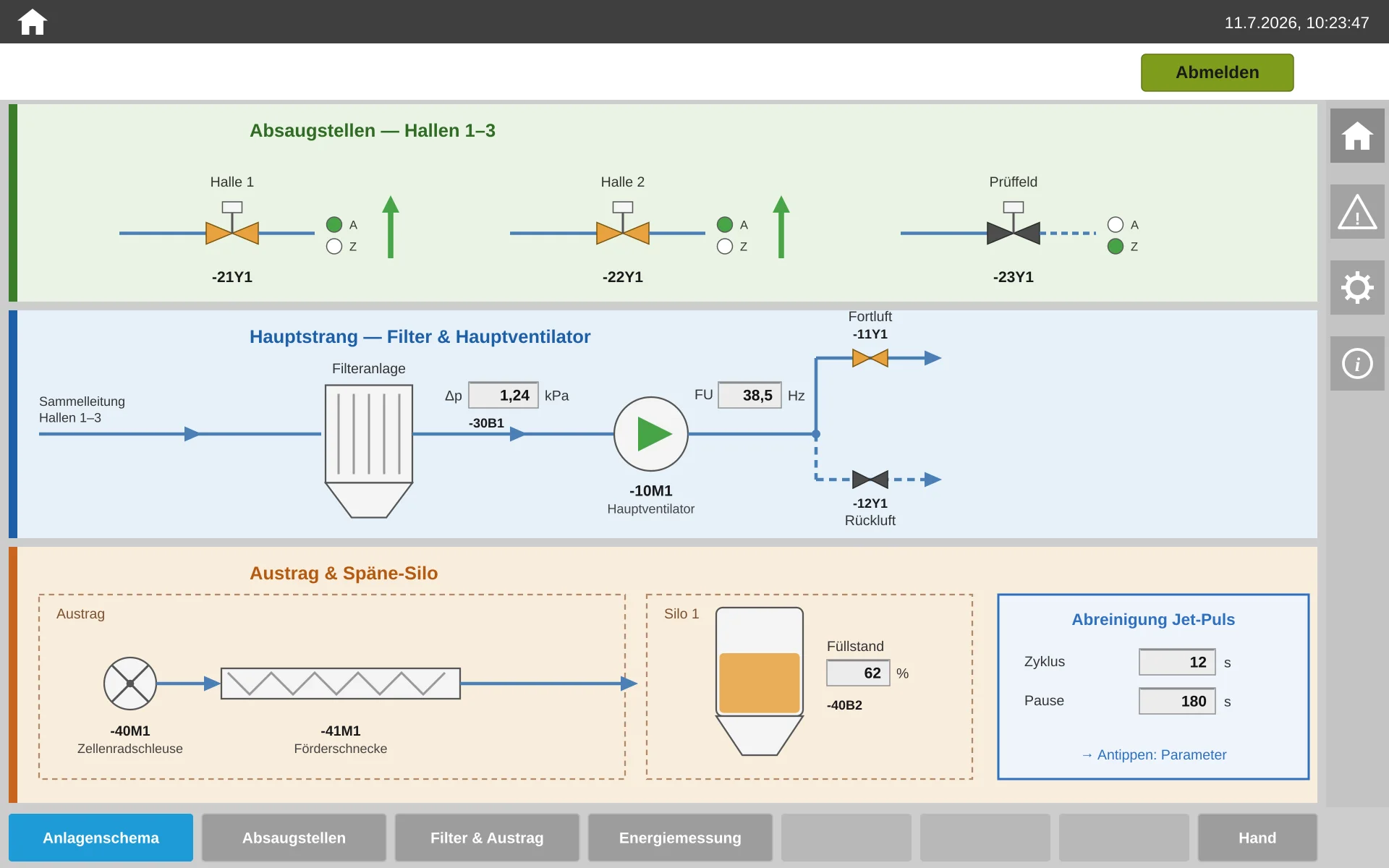
Task: Choose the Z radio for Halle 2
Action: coord(725,247)
